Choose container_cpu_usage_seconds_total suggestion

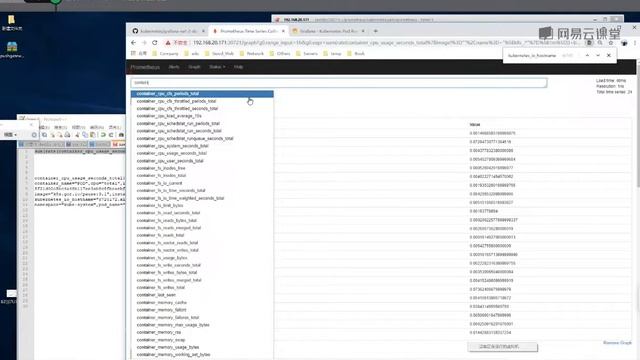coord(202,153)
